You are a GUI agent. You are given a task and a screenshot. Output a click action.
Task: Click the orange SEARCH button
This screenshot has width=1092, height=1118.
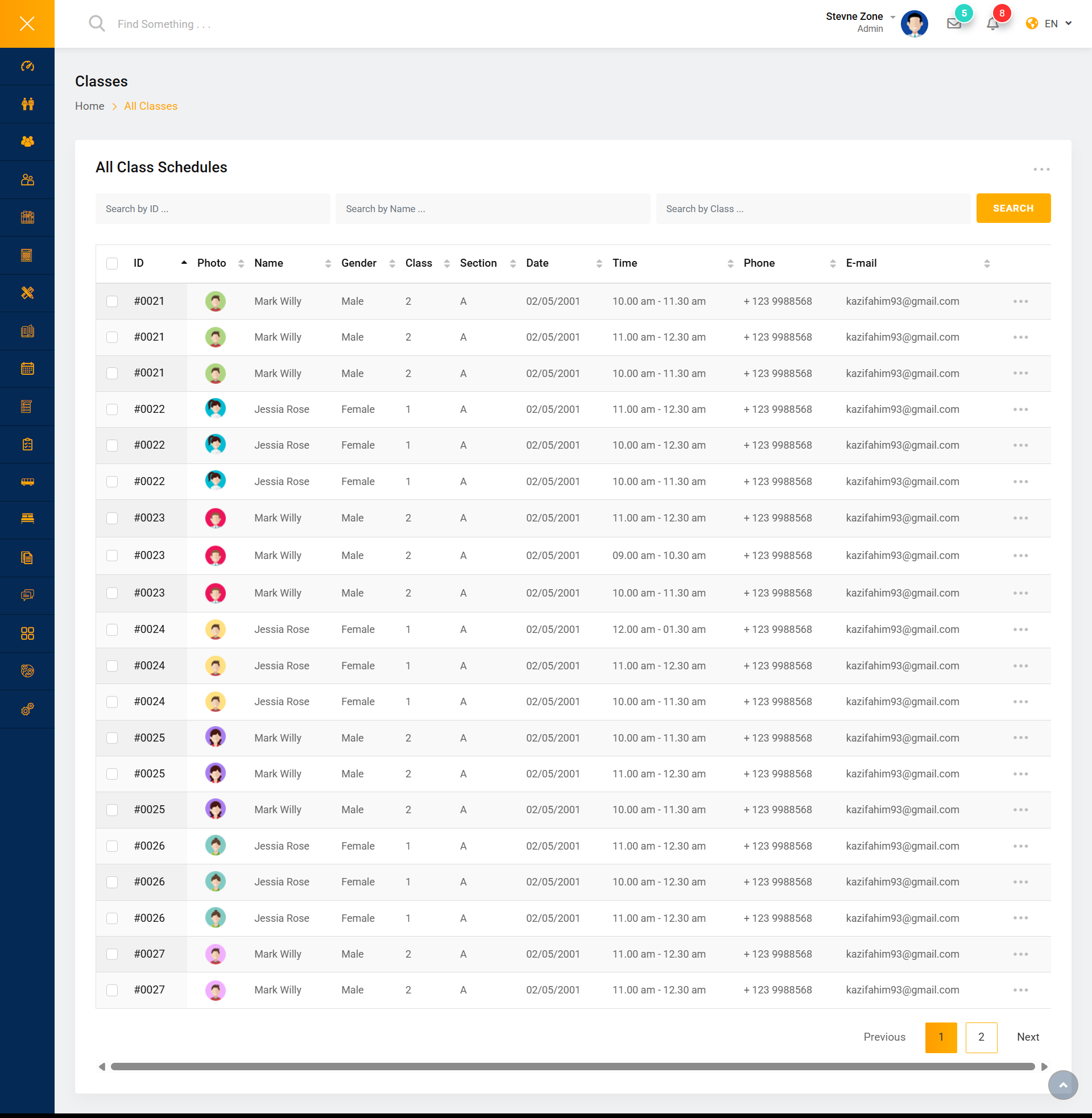pyautogui.click(x=1013, y=208)
